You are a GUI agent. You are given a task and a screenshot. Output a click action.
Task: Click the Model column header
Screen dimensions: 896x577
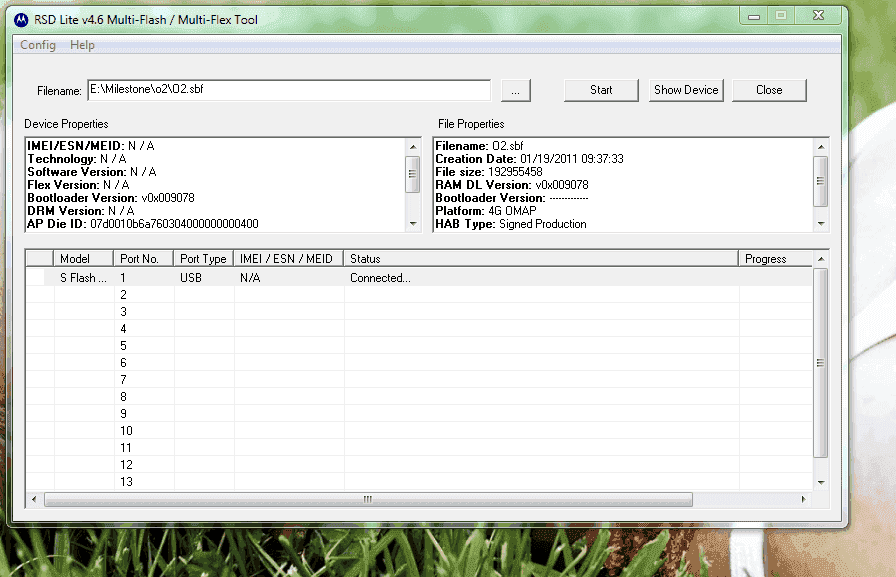(83, 259)
